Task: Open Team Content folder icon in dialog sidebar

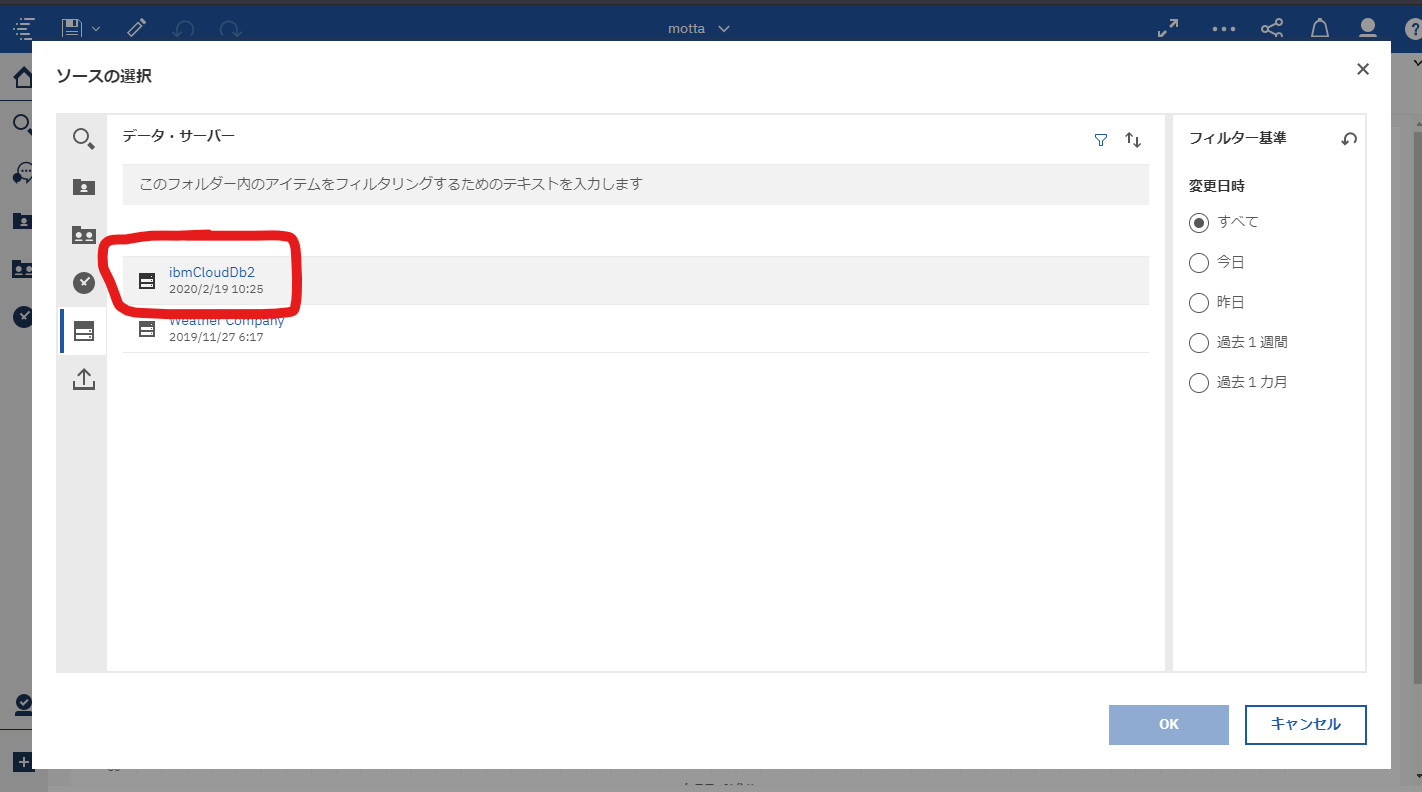Action: [84, 235]
